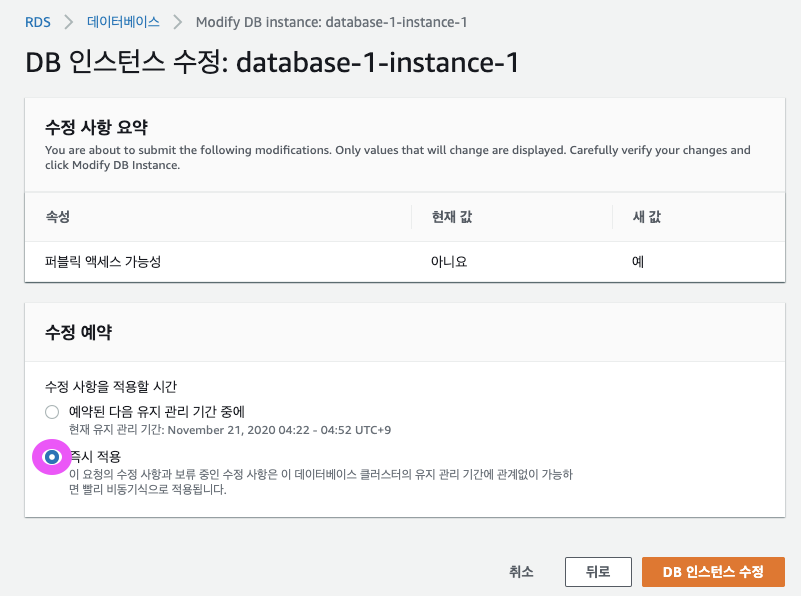Click the chevron after RDS breadcrumb

click(x=69, y=21)
